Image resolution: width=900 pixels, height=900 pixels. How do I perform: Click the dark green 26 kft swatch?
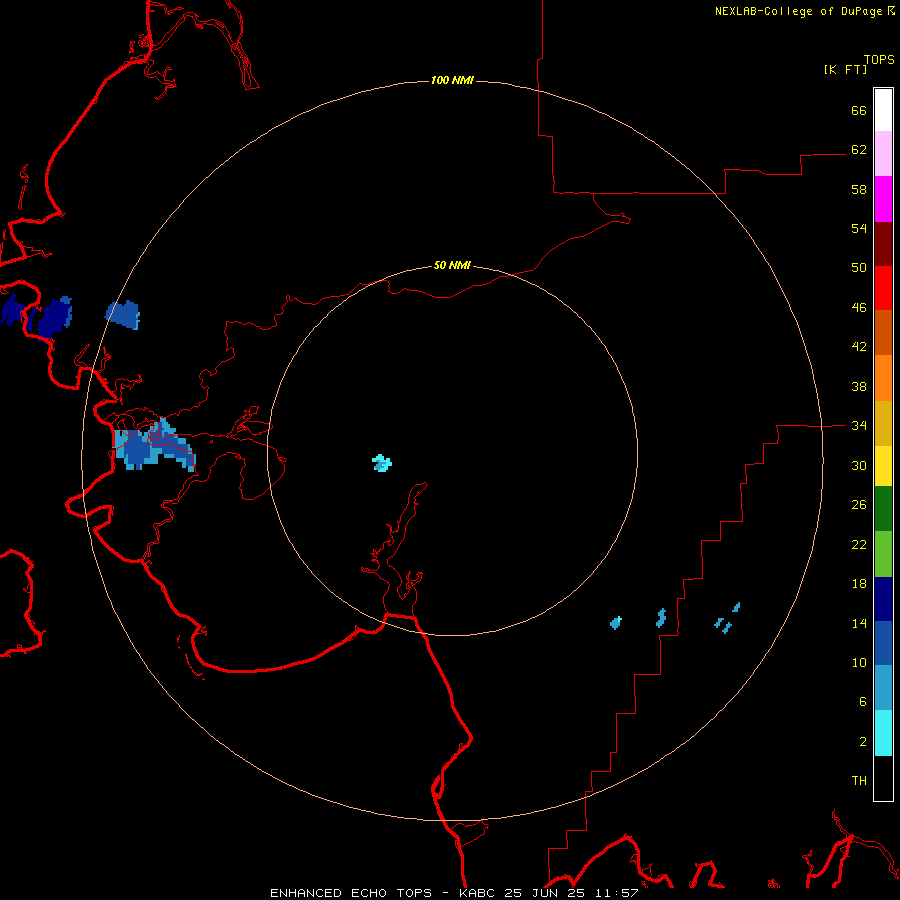[883, 509]
